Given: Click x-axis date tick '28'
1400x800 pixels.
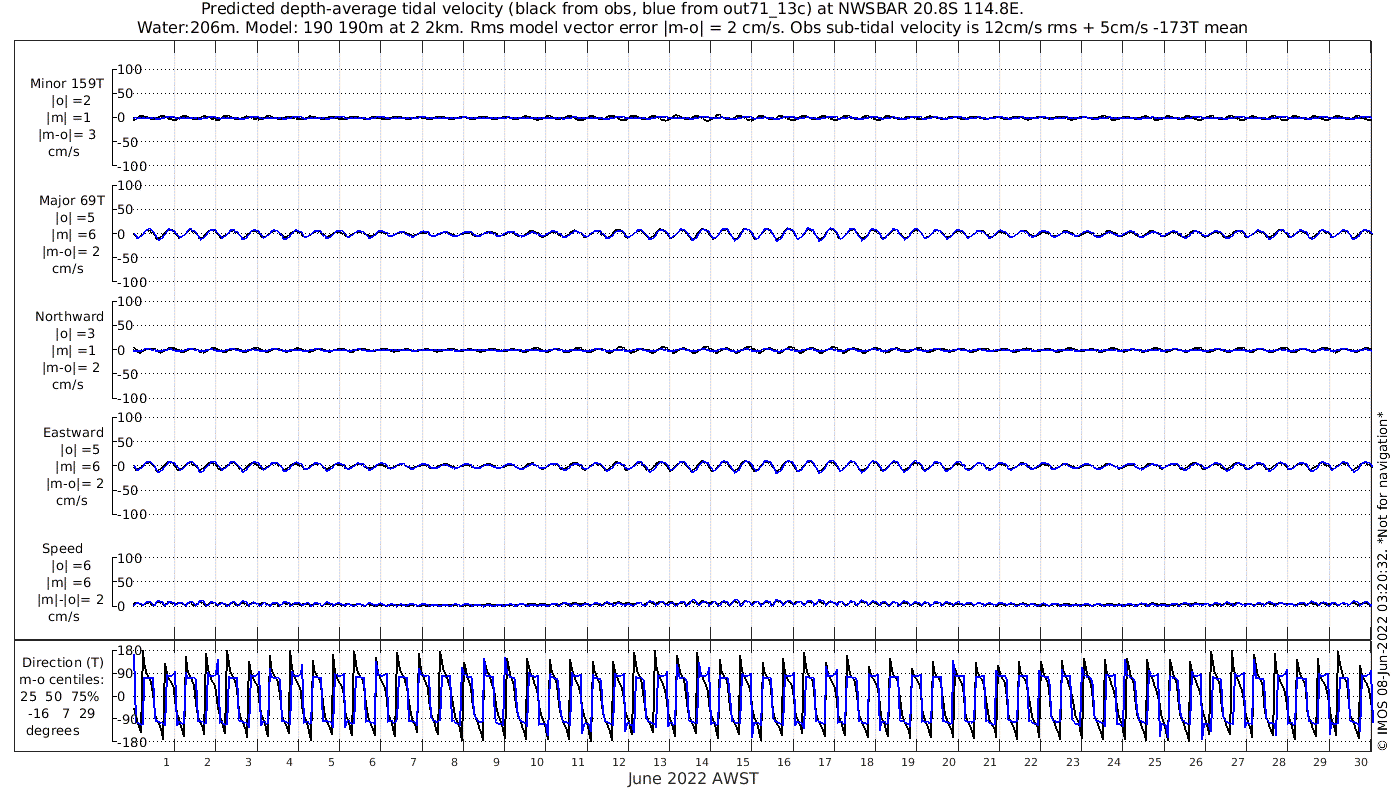Looking at the screenshot, I should 1278,762.
